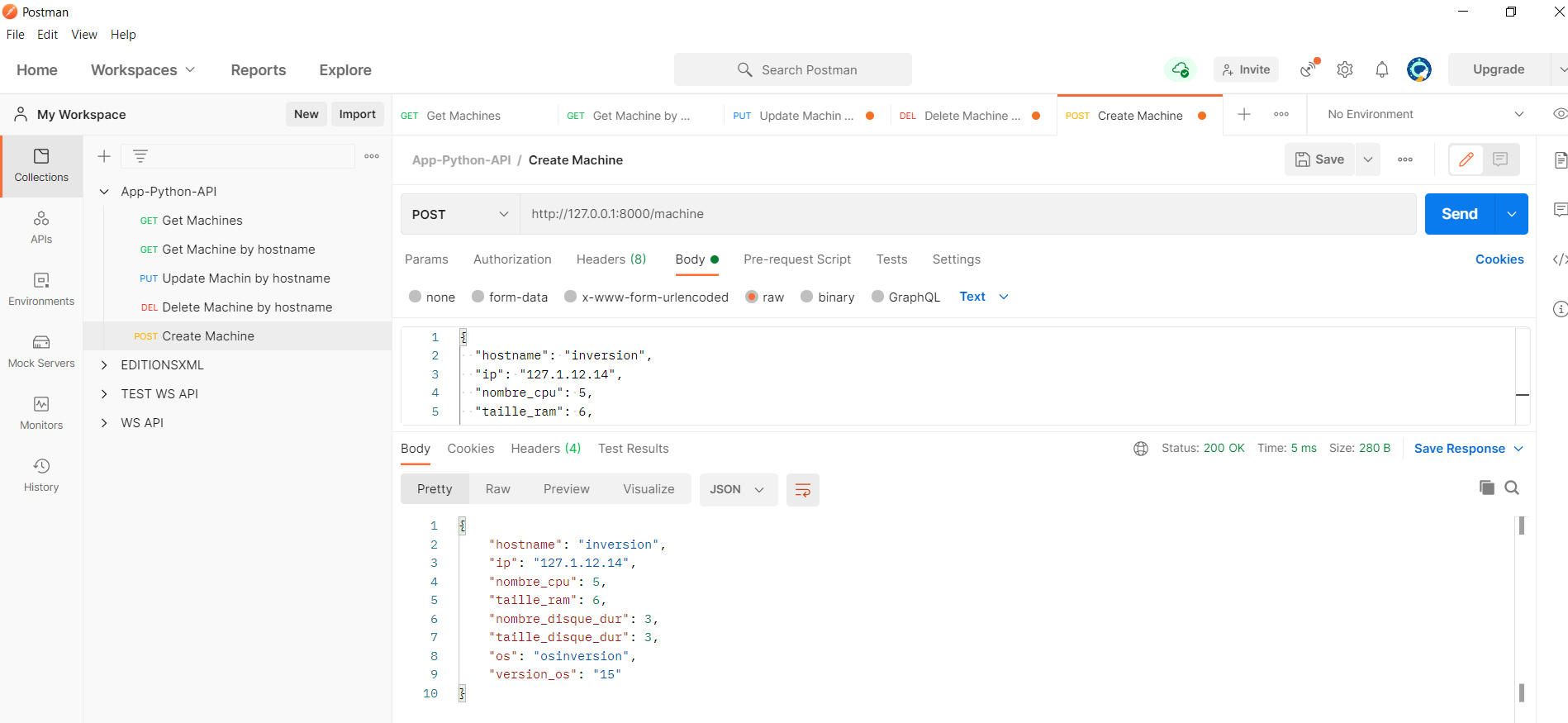Switch to the Authorization tab
The image size is (1568, 723).
(512, 259)
